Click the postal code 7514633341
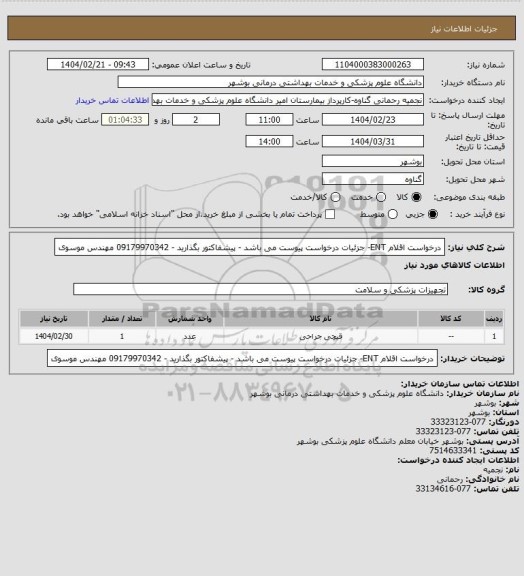Screen dimensions: 524x576 (x=453, y=450)
